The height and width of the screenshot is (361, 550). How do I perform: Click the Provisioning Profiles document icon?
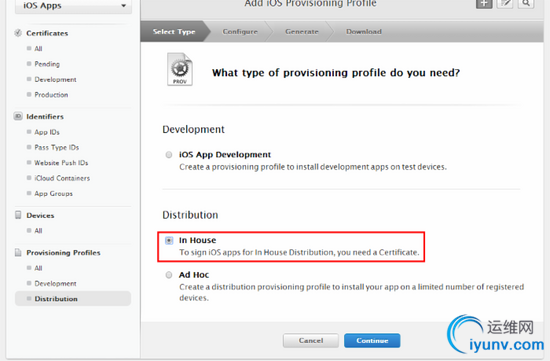(x=18, y=252)
